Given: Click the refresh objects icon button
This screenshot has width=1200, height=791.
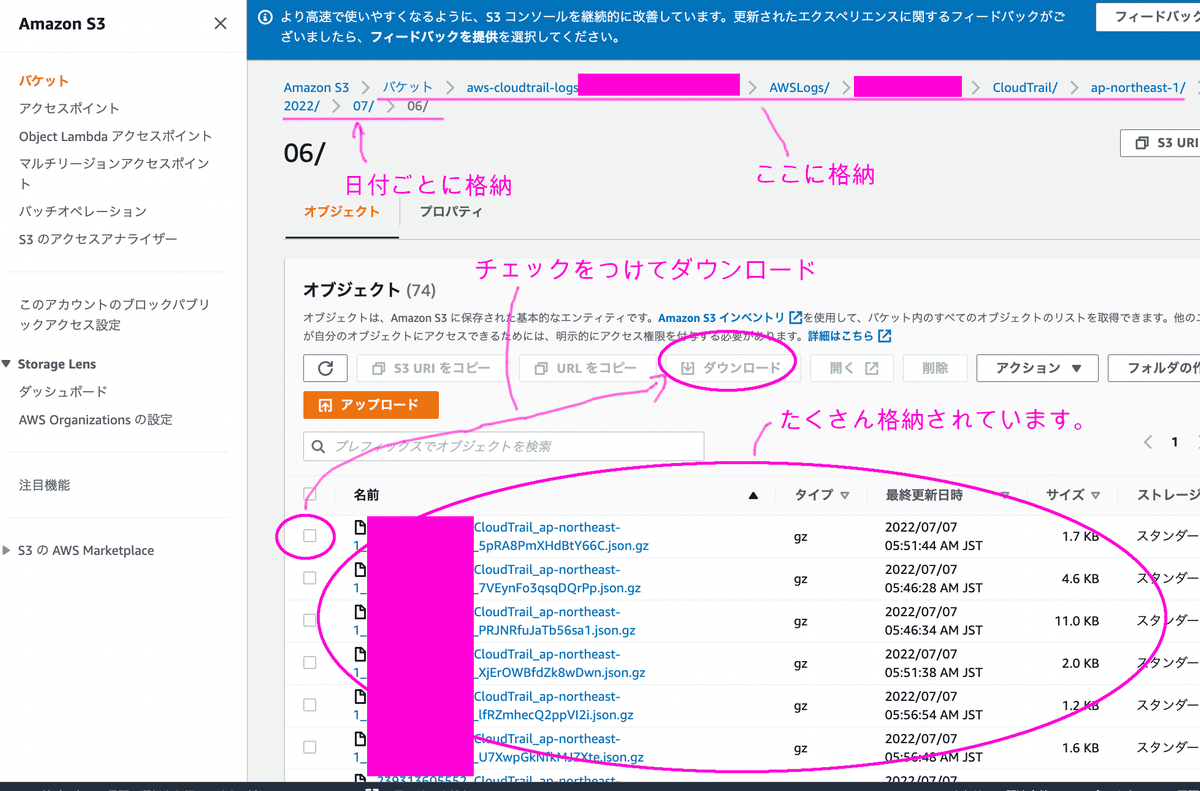Looking at the screenshot, I should [325, 368].
